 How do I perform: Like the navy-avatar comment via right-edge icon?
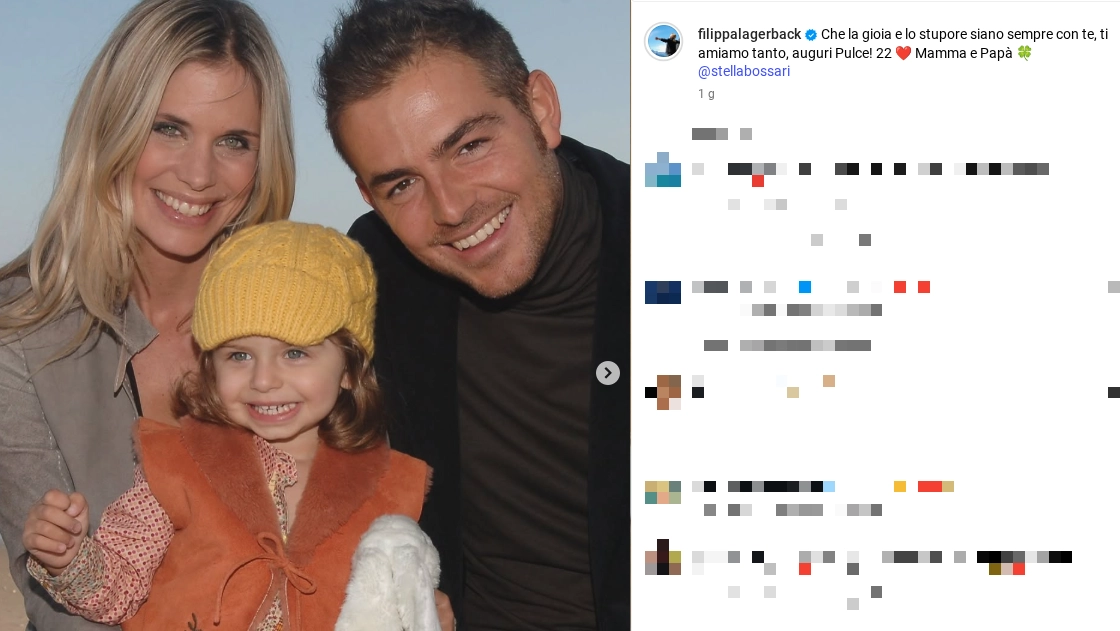pyautogui.click(x=1114, y=287)
